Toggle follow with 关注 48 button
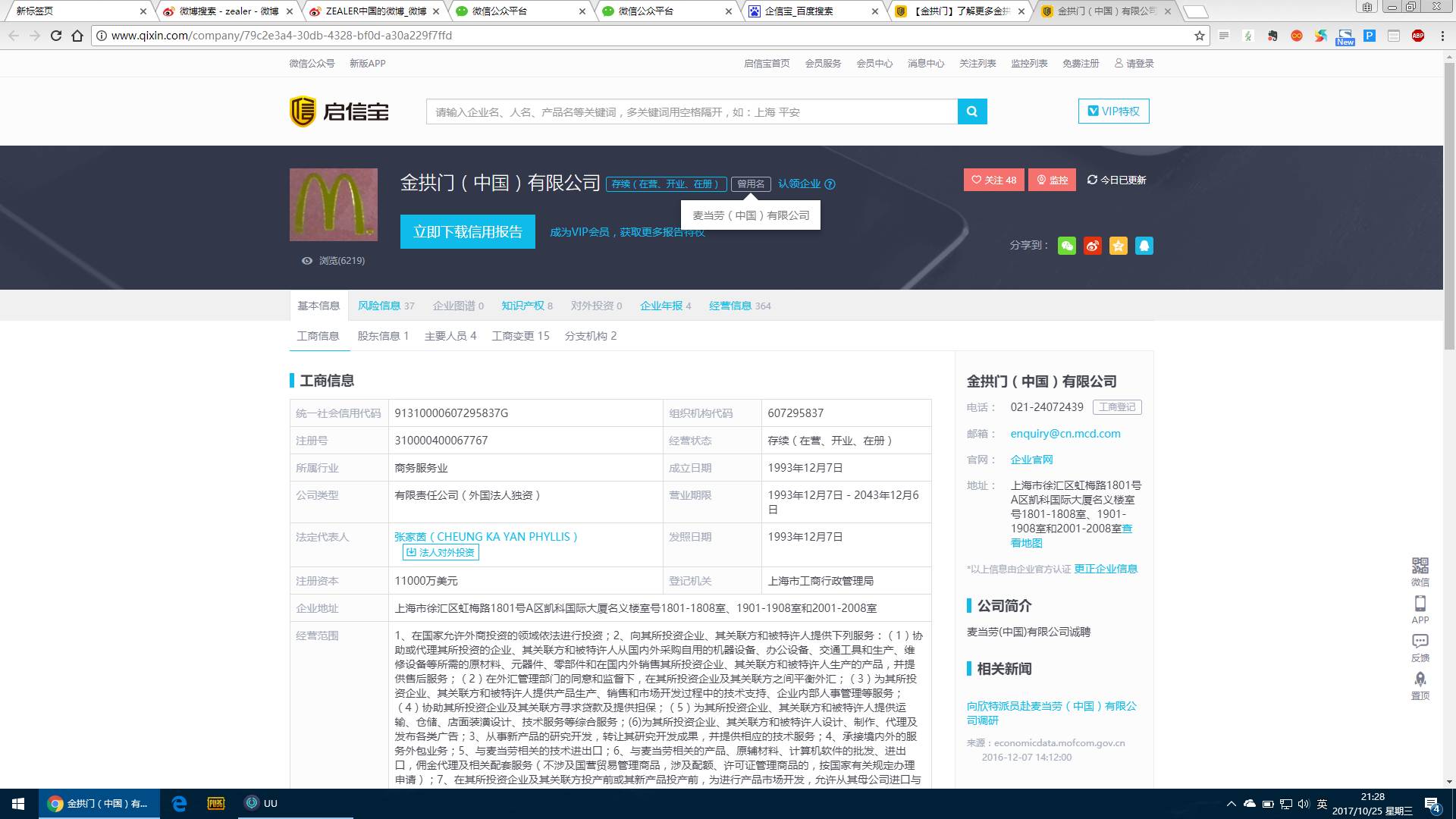The image size is (1456, 819). 993,180
